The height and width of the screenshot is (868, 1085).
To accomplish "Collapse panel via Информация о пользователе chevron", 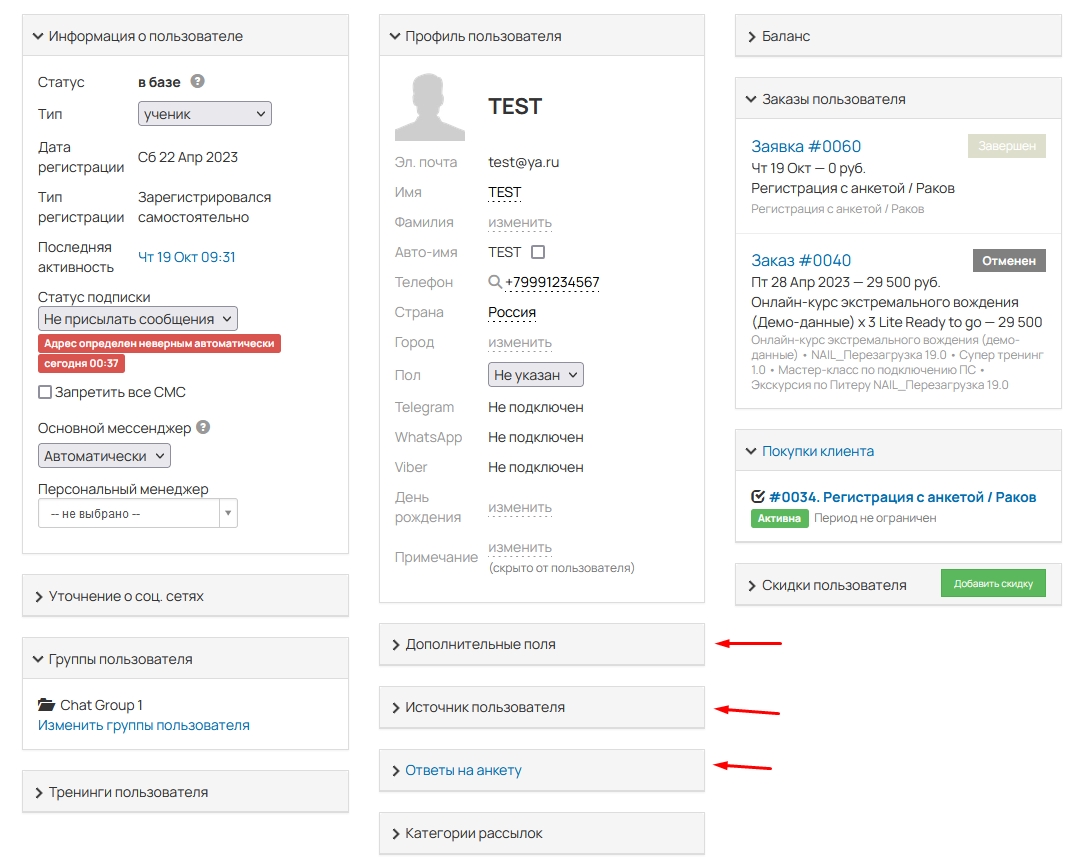I will pyautogui.click(x=38, y=36).
